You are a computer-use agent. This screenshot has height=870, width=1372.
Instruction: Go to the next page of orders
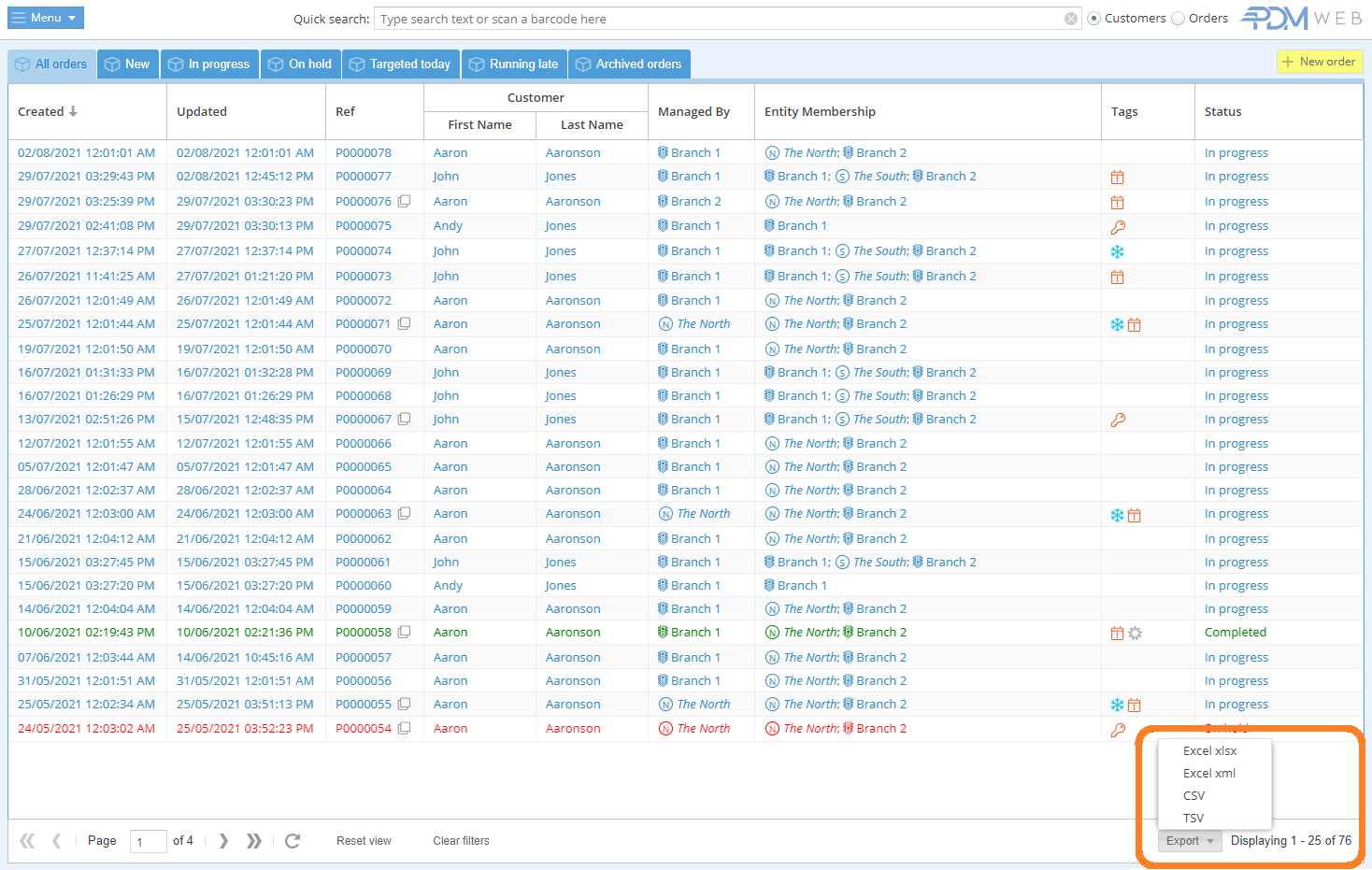pyautogui.click(x=223, y=841)
